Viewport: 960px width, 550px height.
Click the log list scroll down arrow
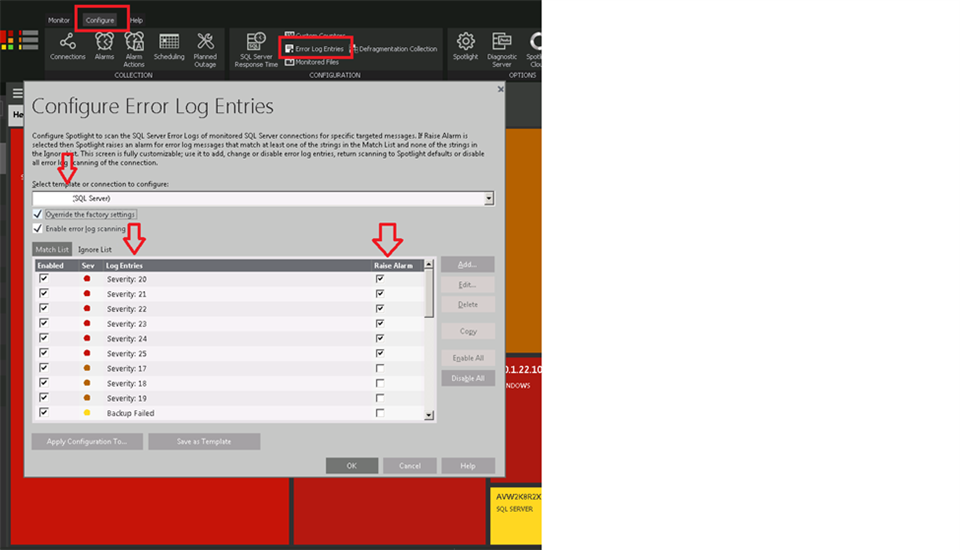pos(429,415)
